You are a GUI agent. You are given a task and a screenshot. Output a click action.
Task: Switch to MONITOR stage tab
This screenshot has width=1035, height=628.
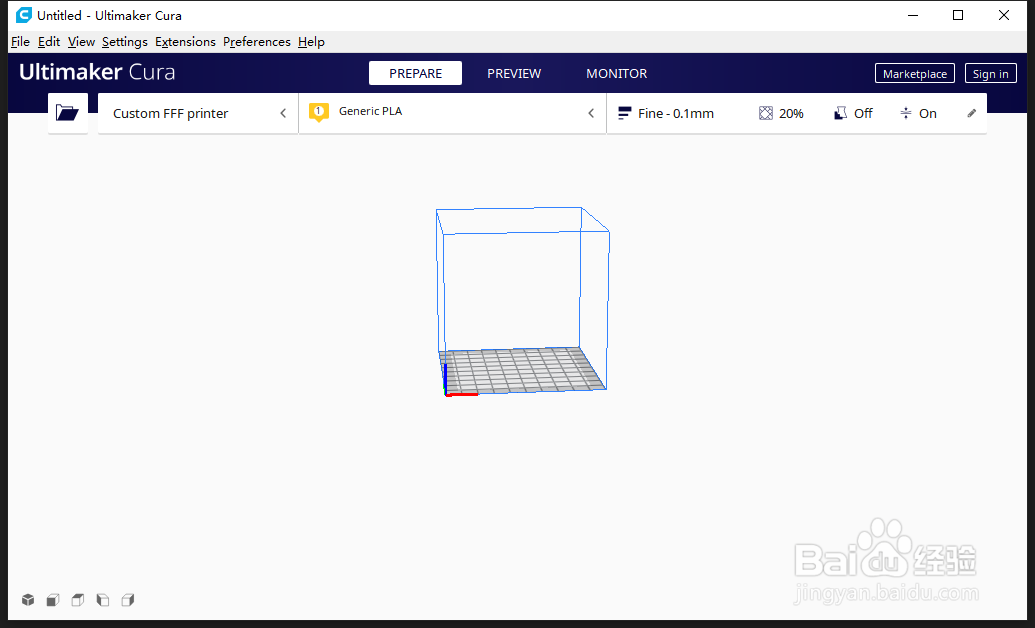tap(617, 73)
